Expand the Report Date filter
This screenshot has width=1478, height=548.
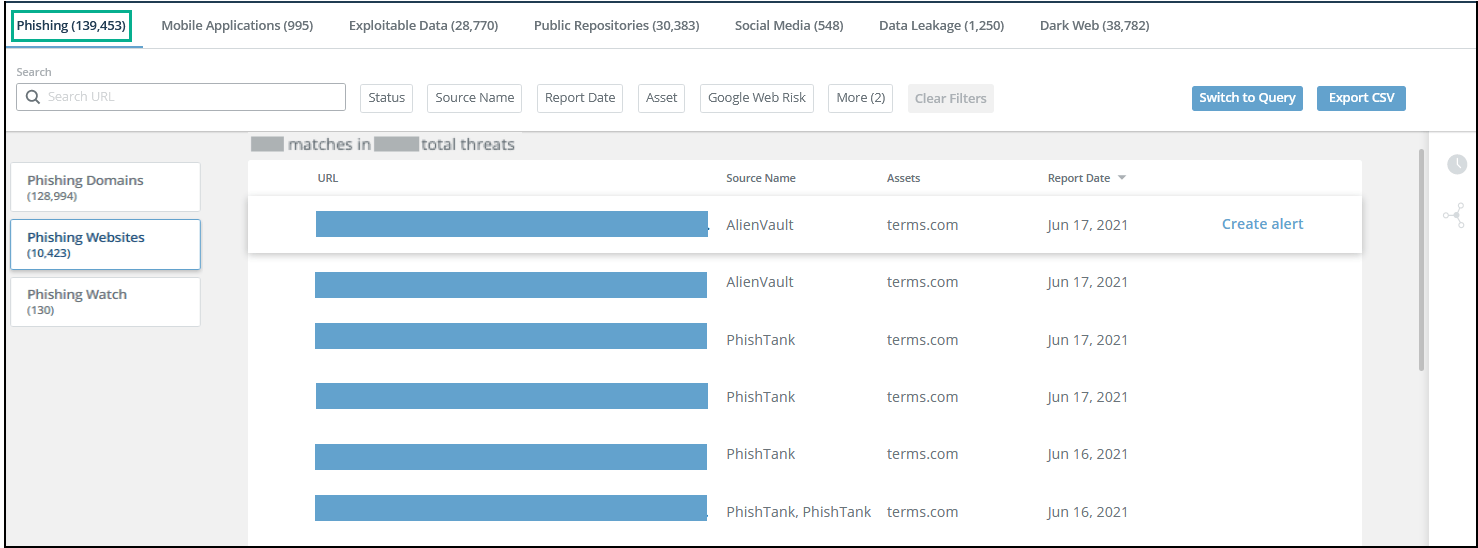pyautogui.click(x=579, y=98)
